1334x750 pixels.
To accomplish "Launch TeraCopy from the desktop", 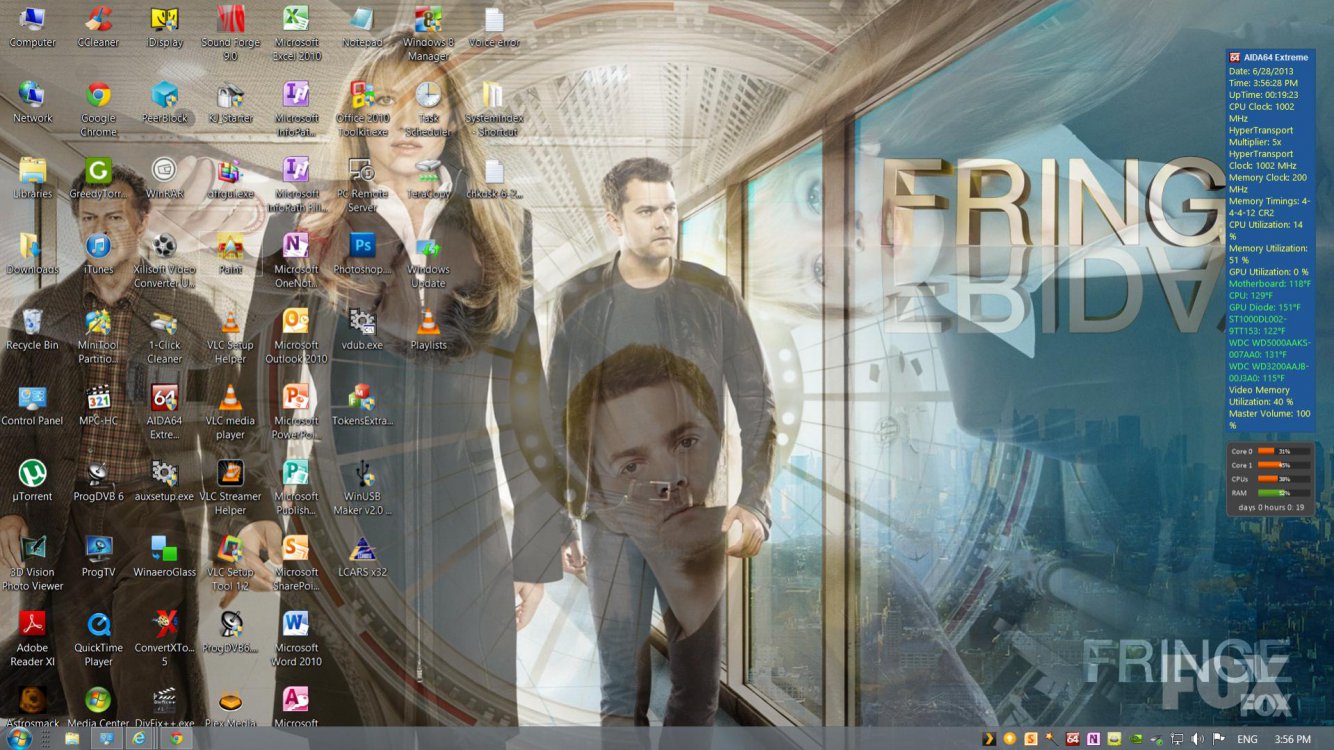I will click(x=428, y=178).
